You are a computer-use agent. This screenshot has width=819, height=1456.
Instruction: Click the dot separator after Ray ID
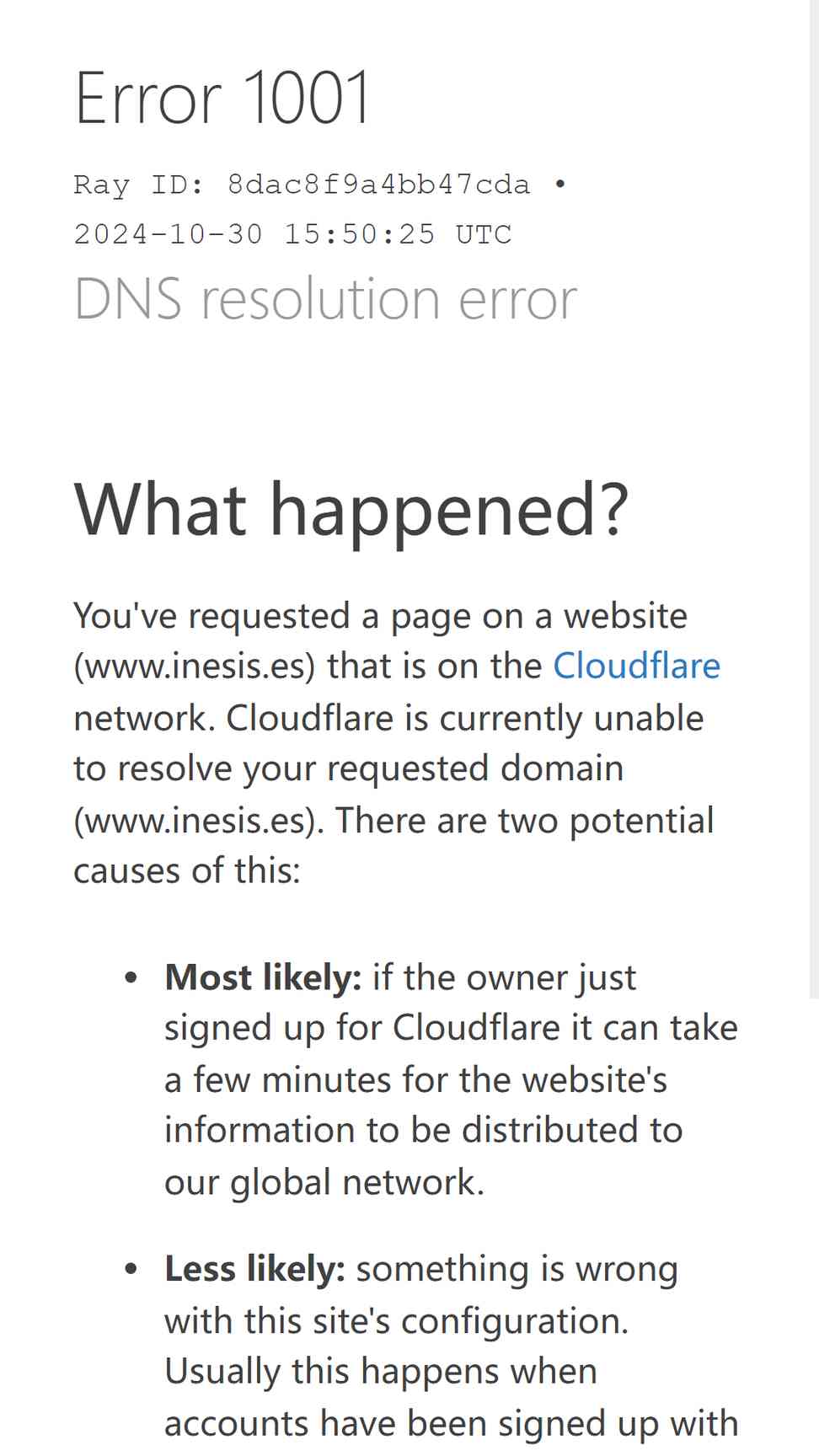(x=560, y=183)
